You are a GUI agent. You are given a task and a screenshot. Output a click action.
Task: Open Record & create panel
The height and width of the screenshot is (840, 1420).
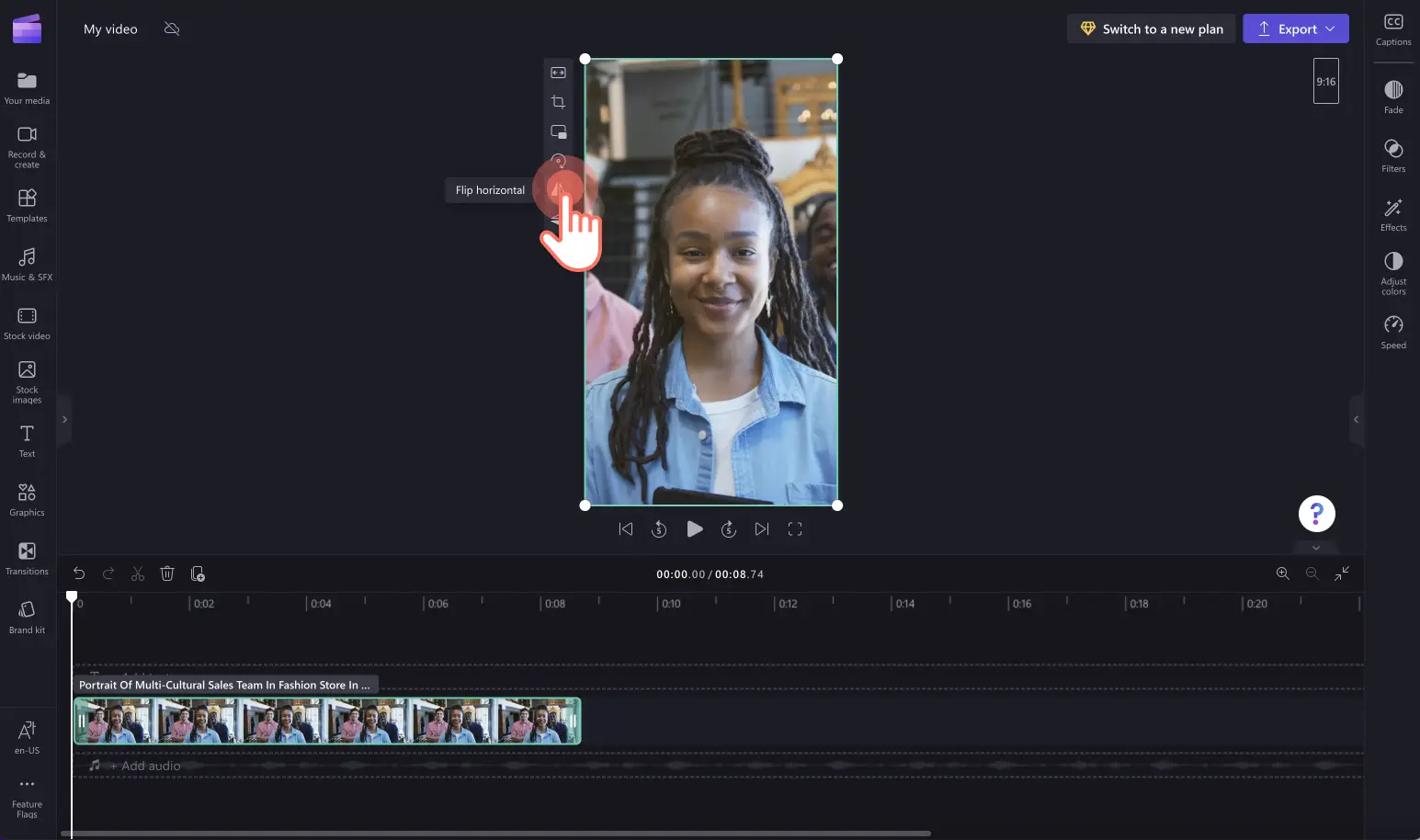tap(27, 146)
